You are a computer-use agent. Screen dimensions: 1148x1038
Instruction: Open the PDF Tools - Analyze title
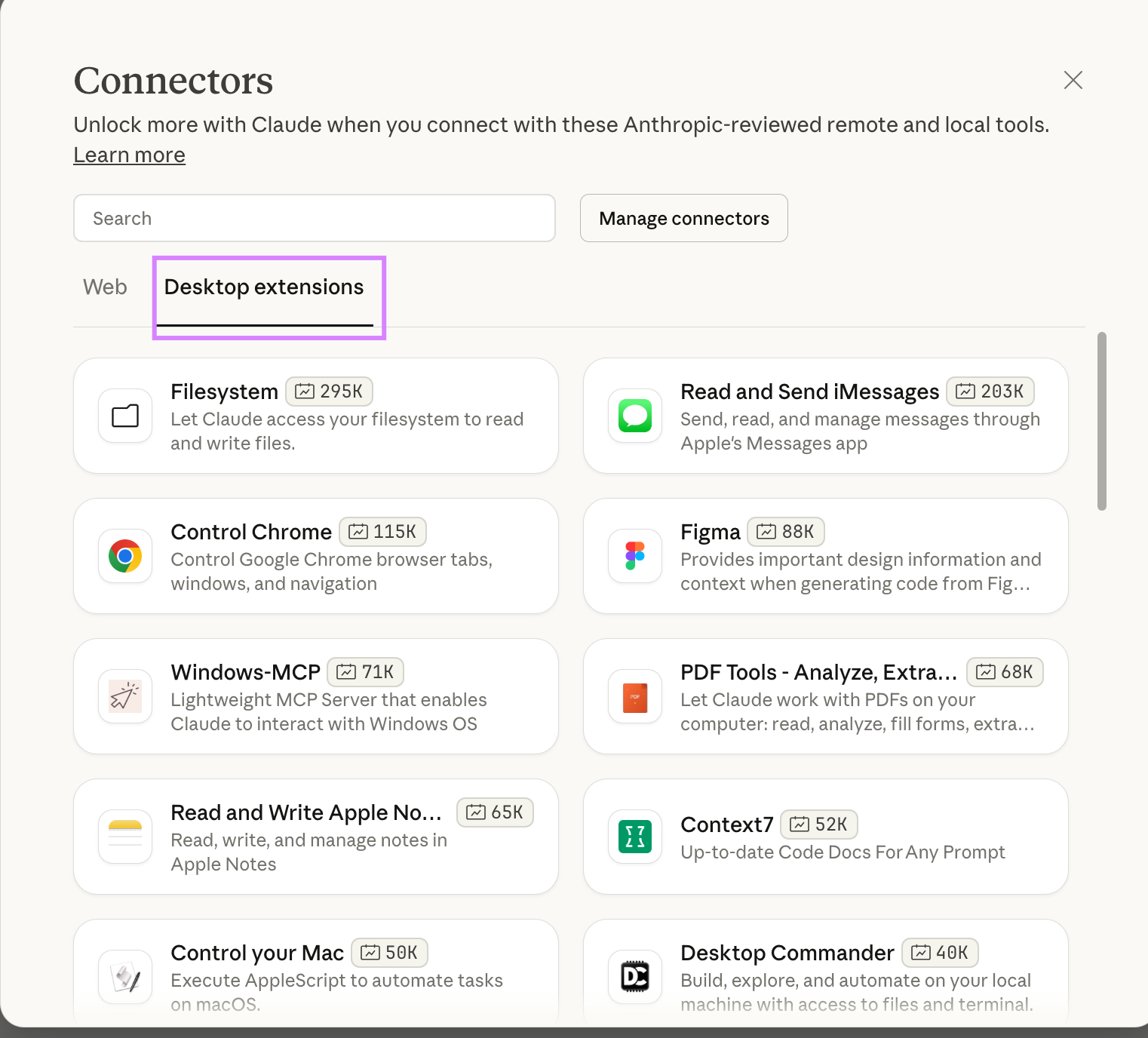click(x=819, y=673)
